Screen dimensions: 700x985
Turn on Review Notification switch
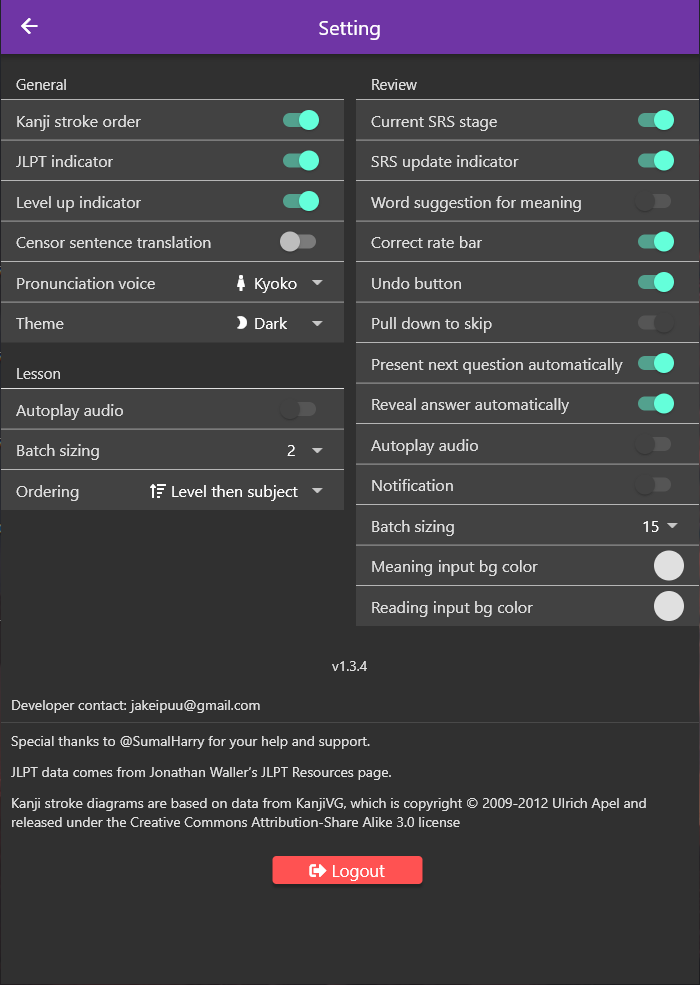tap(654, 485)
